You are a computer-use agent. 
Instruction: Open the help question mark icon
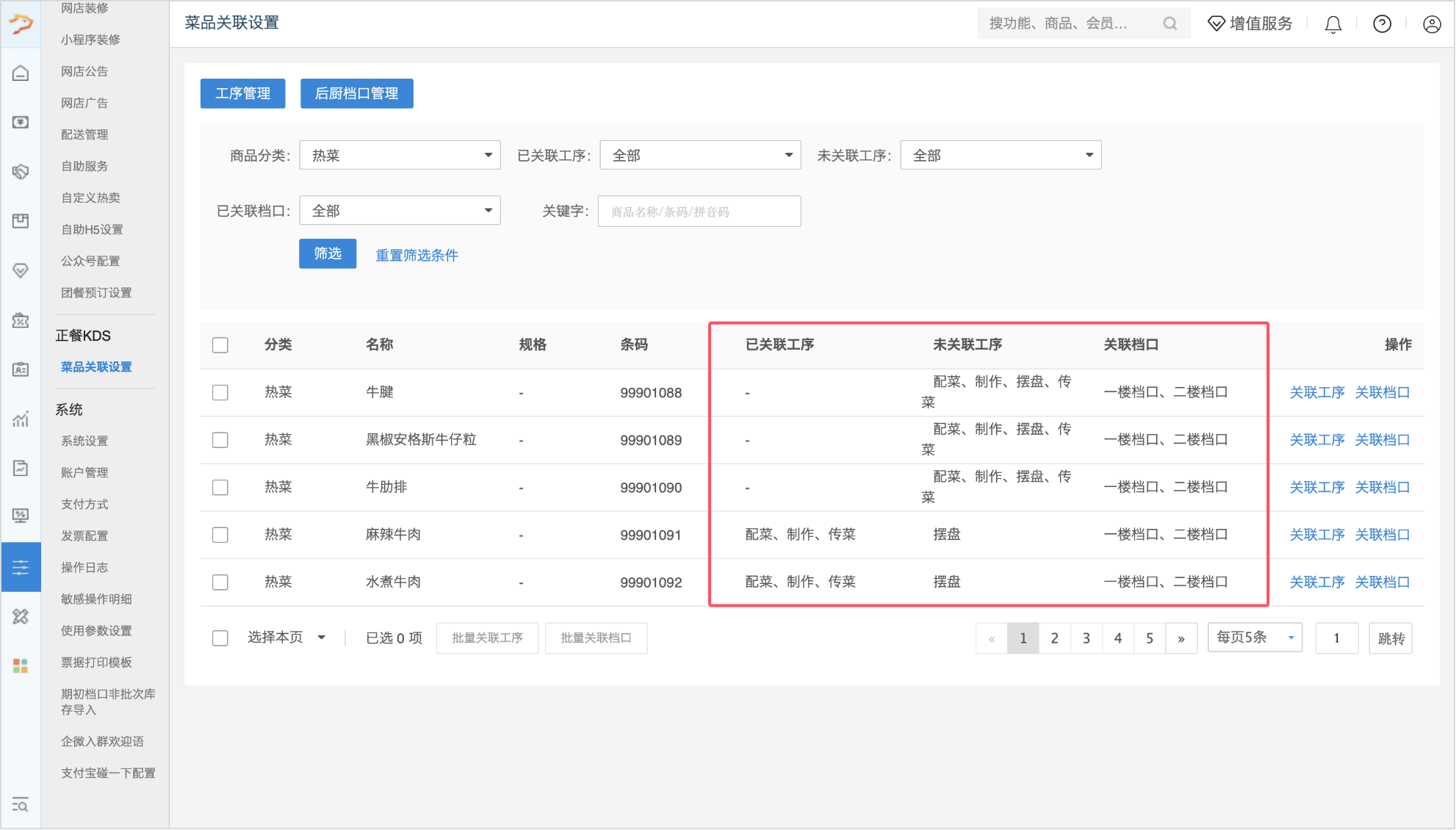pos(1383,24)
